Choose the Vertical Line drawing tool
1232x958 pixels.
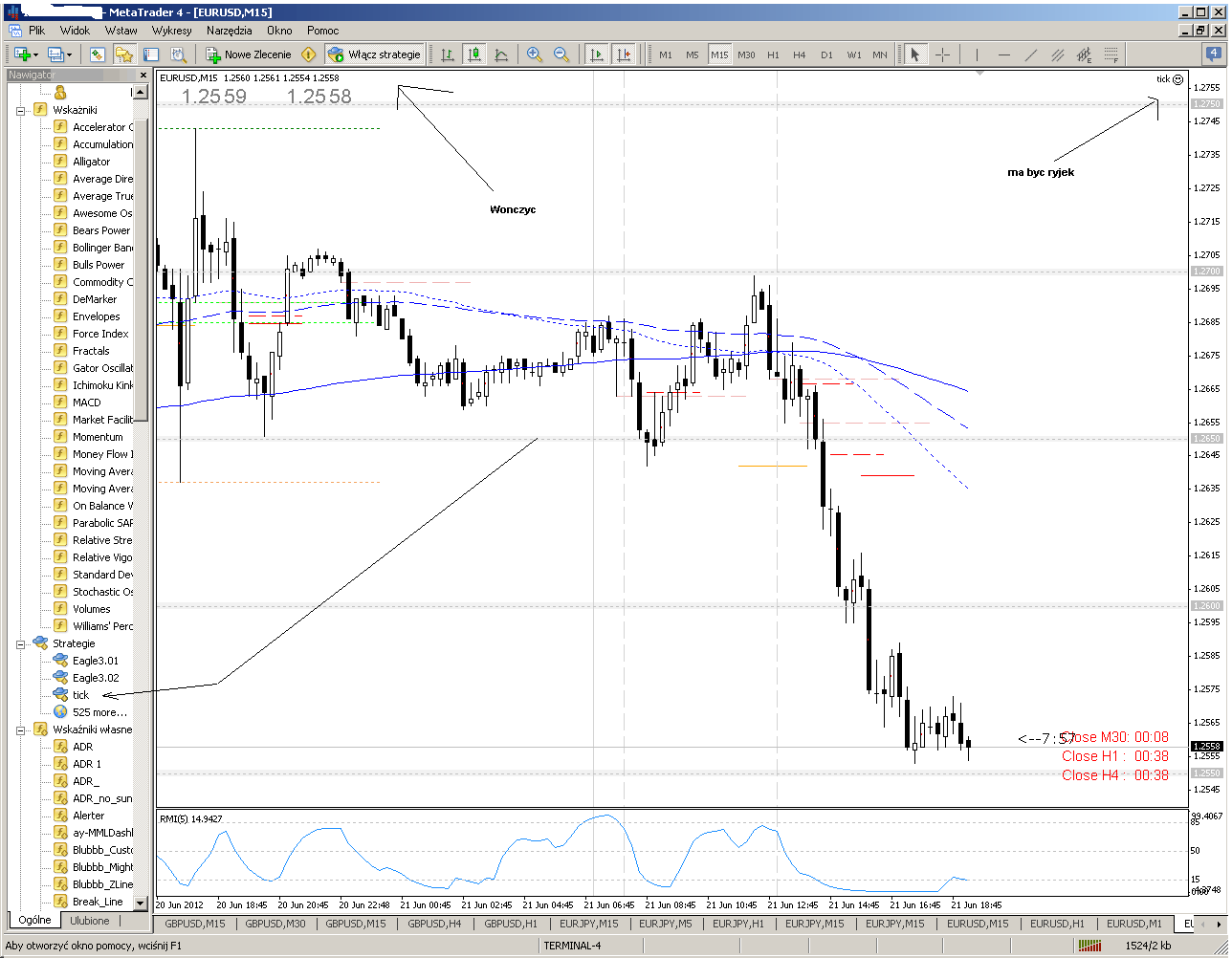978,54
